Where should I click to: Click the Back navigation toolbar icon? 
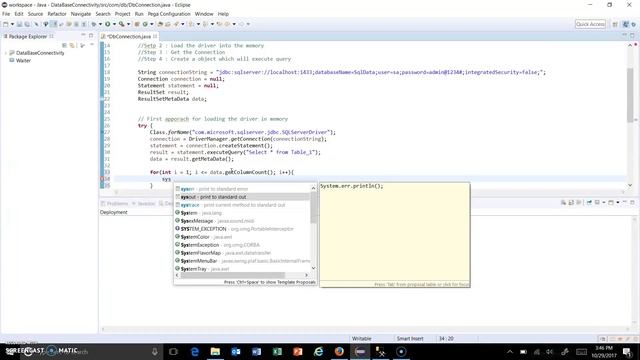click(x=227, y=24)
